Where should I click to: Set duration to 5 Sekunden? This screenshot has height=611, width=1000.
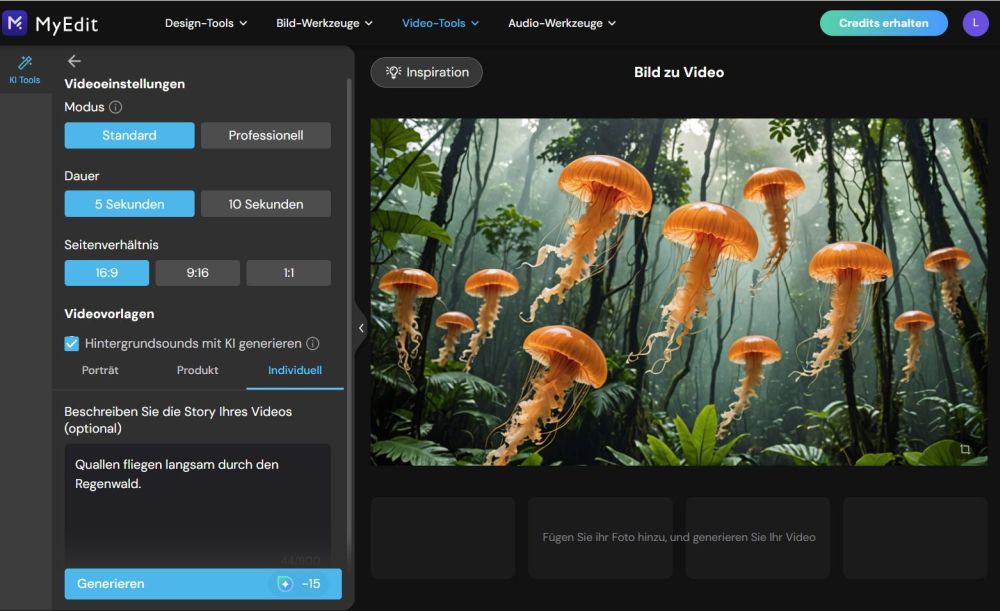pyautogui.click(x=129, y=204)
